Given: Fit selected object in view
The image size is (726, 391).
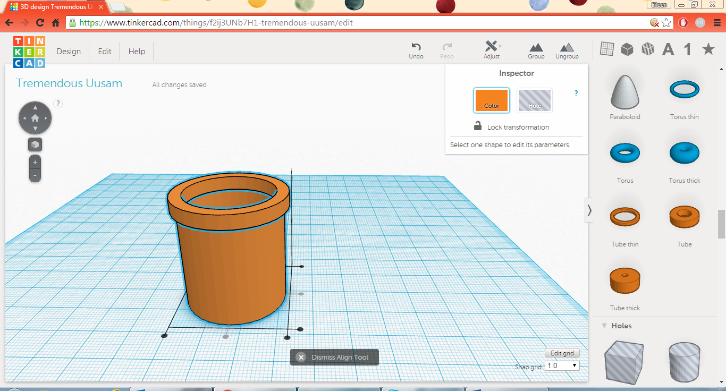Looking at the screenshot, I should 35,145.
